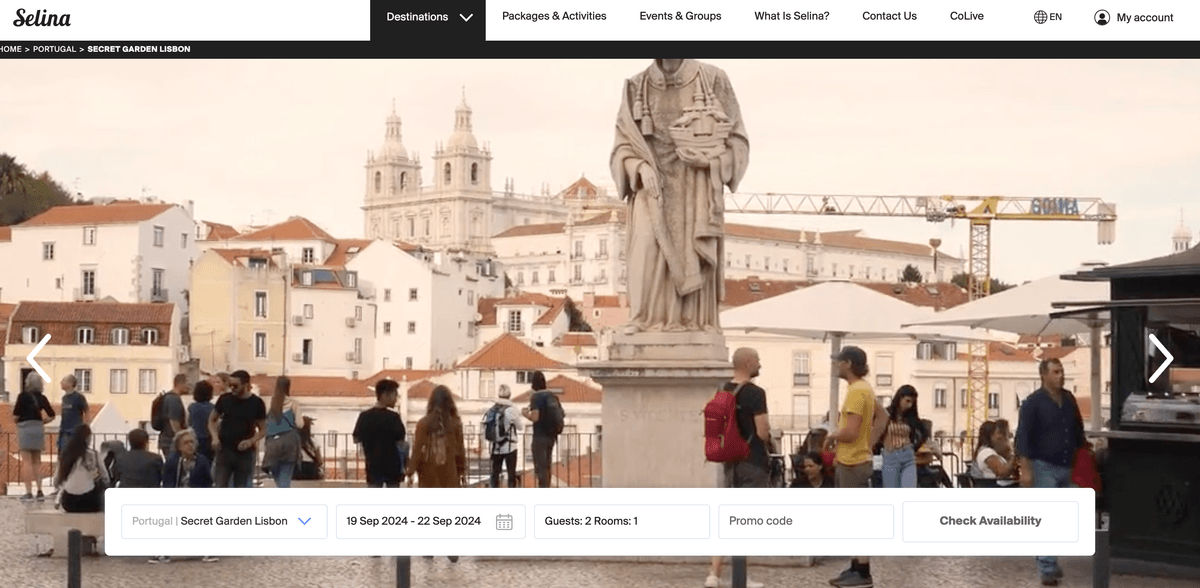
Task: Expand the Destinations chevron arrow
Action: [466, 17]
